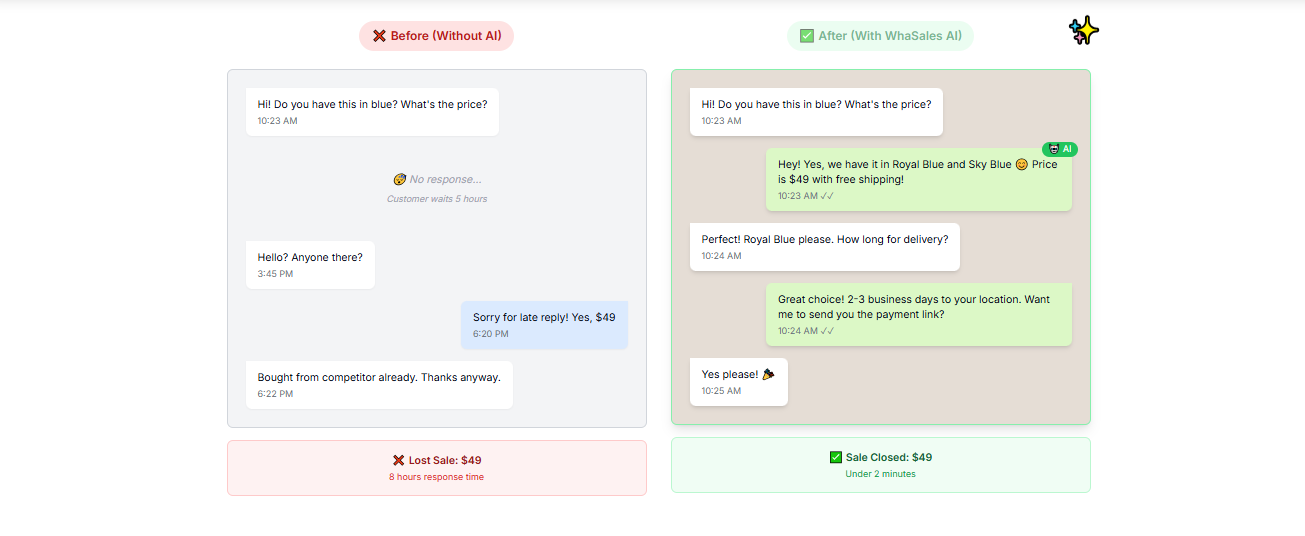1305x536 pixels.
Task: Click 'Great choice! 2-3 business days' reply
Action: pyautogui.click(x=919, y=315)
